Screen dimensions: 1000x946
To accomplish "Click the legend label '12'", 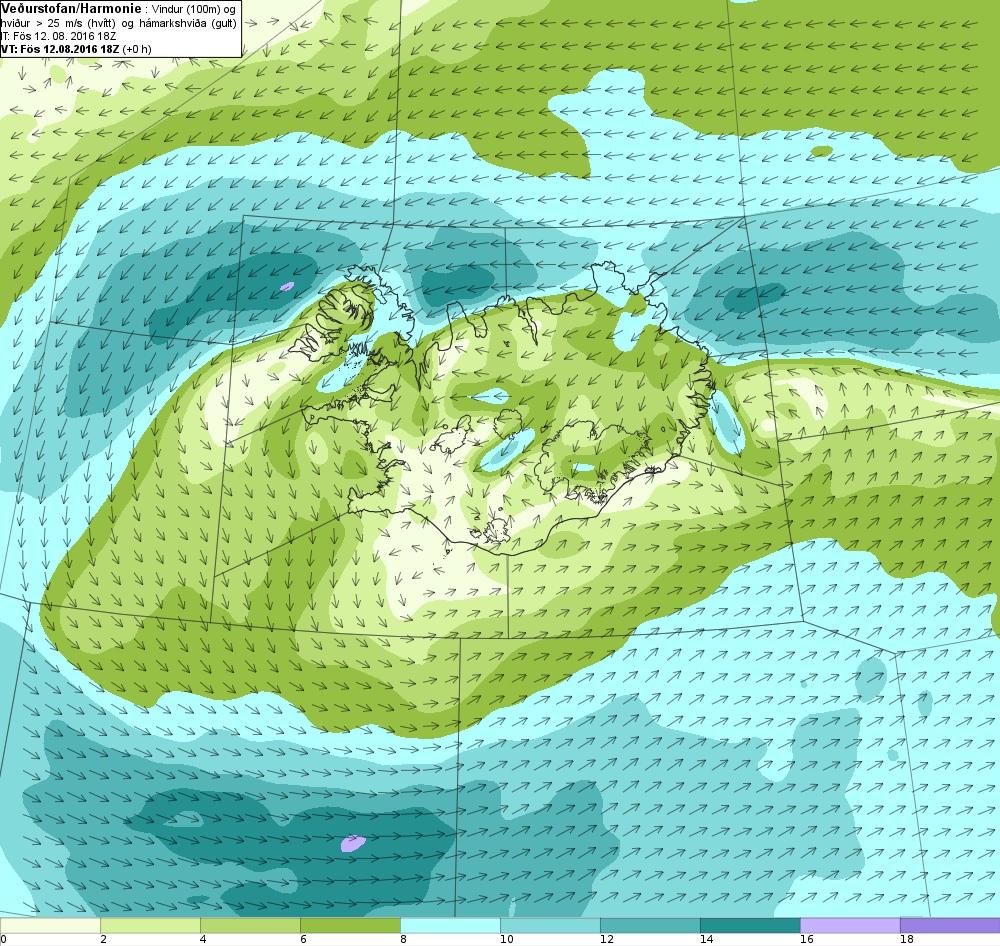I will (x=607, y=939).
